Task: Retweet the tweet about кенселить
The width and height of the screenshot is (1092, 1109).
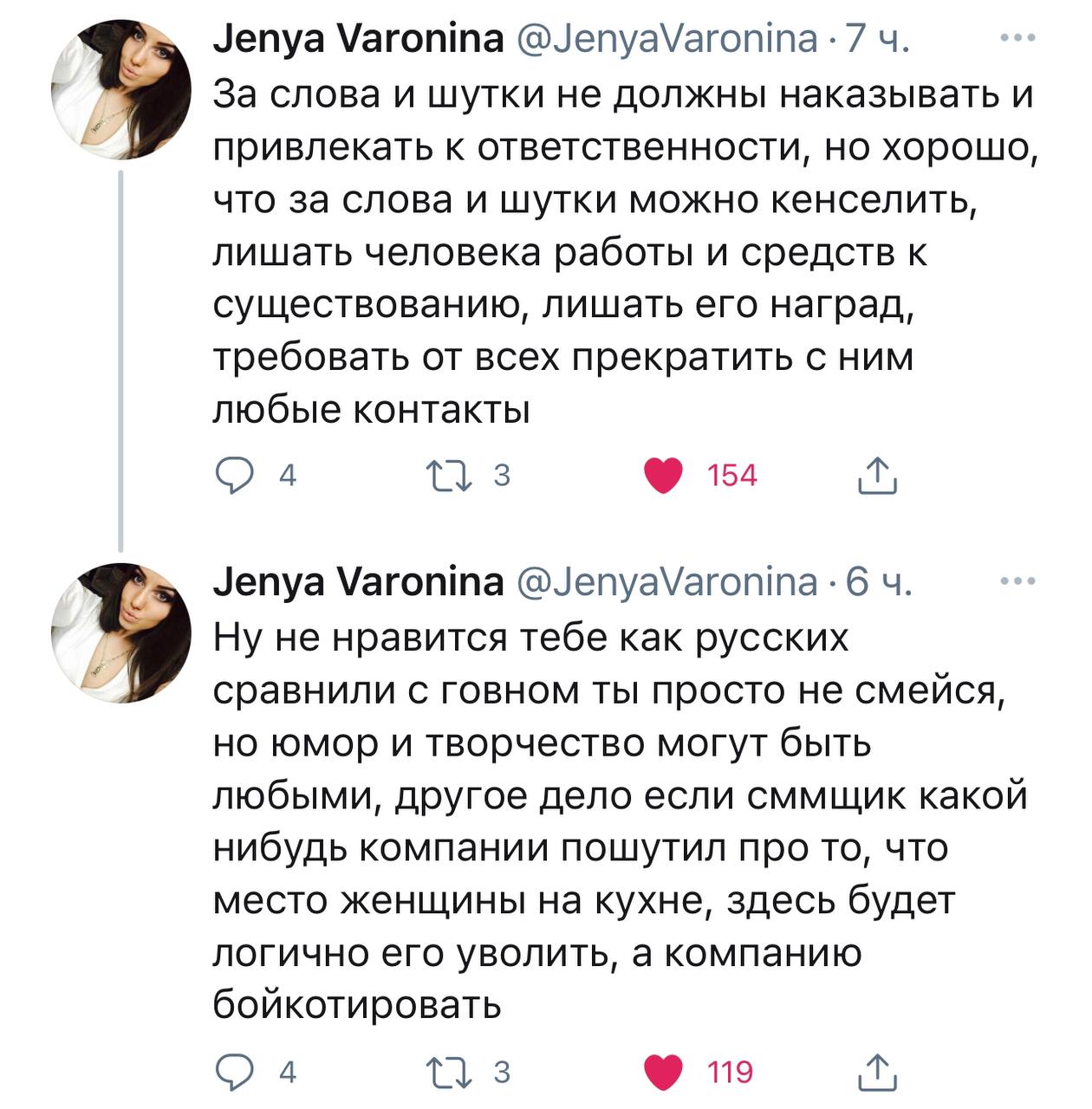Action: pos(446,476)
